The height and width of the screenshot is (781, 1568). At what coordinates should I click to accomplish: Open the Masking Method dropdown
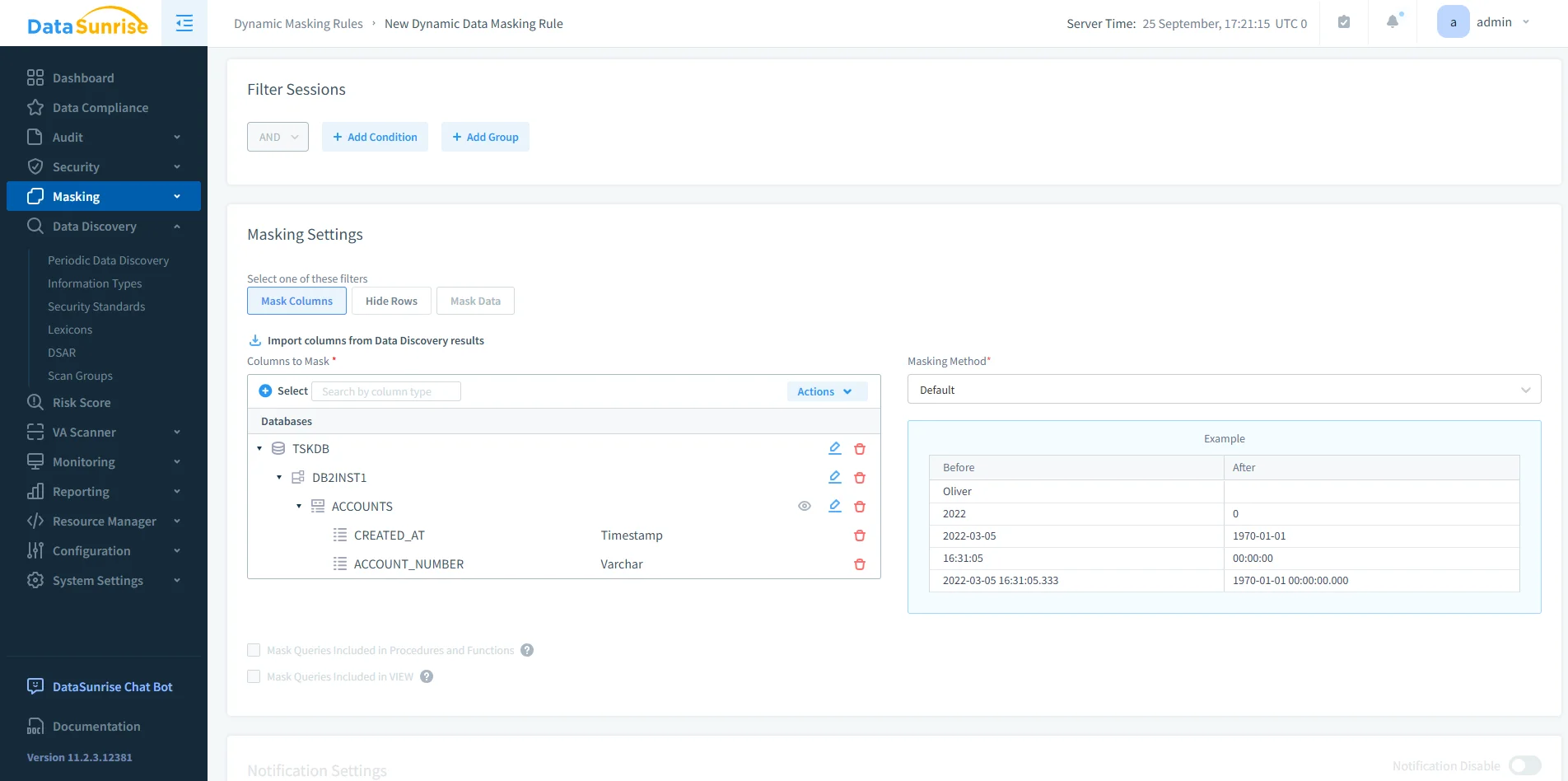[1224, 389]
